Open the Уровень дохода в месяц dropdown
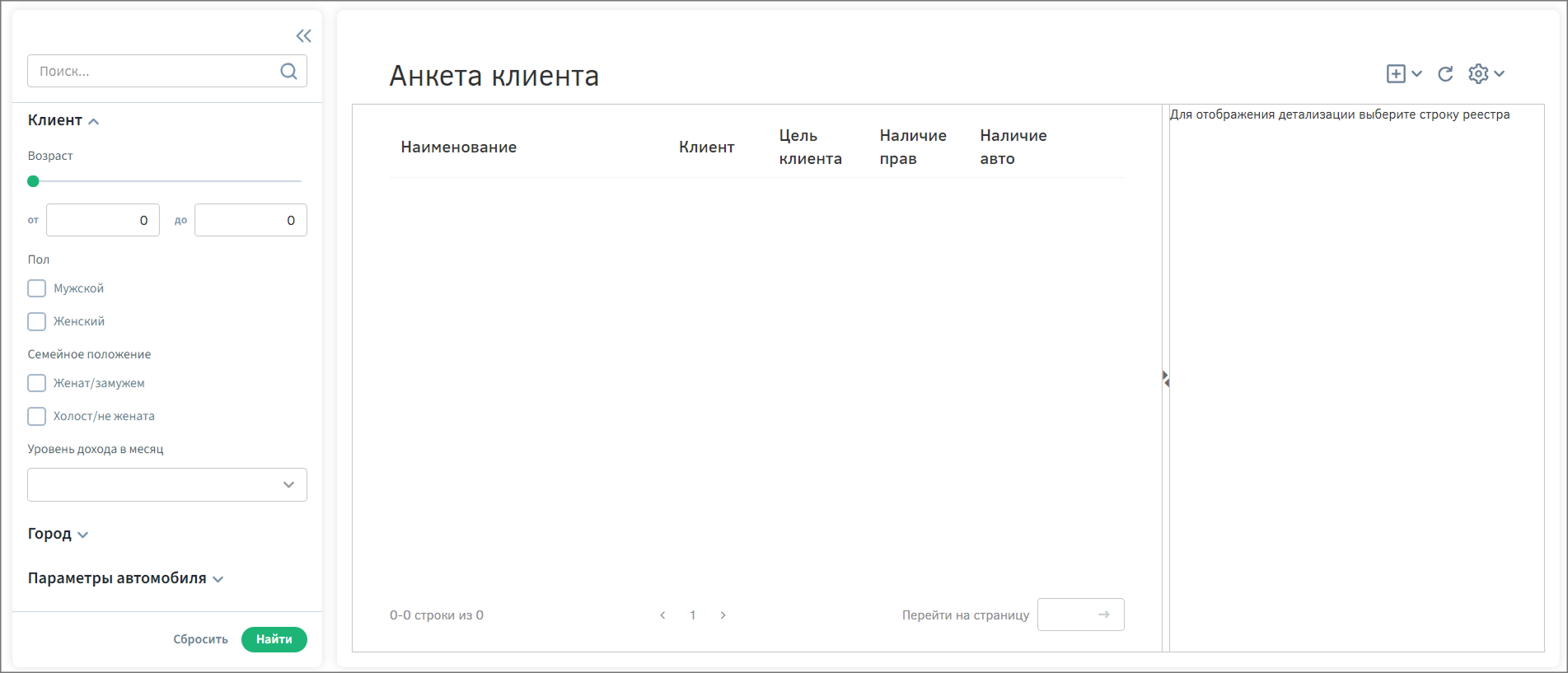The width and height of the screenshot is (1568, 673). [167, 484]
